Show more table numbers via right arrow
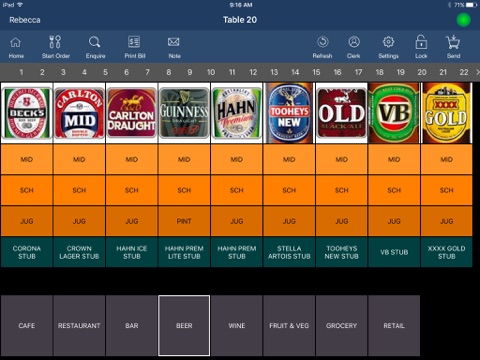 (x=477, y=72)
